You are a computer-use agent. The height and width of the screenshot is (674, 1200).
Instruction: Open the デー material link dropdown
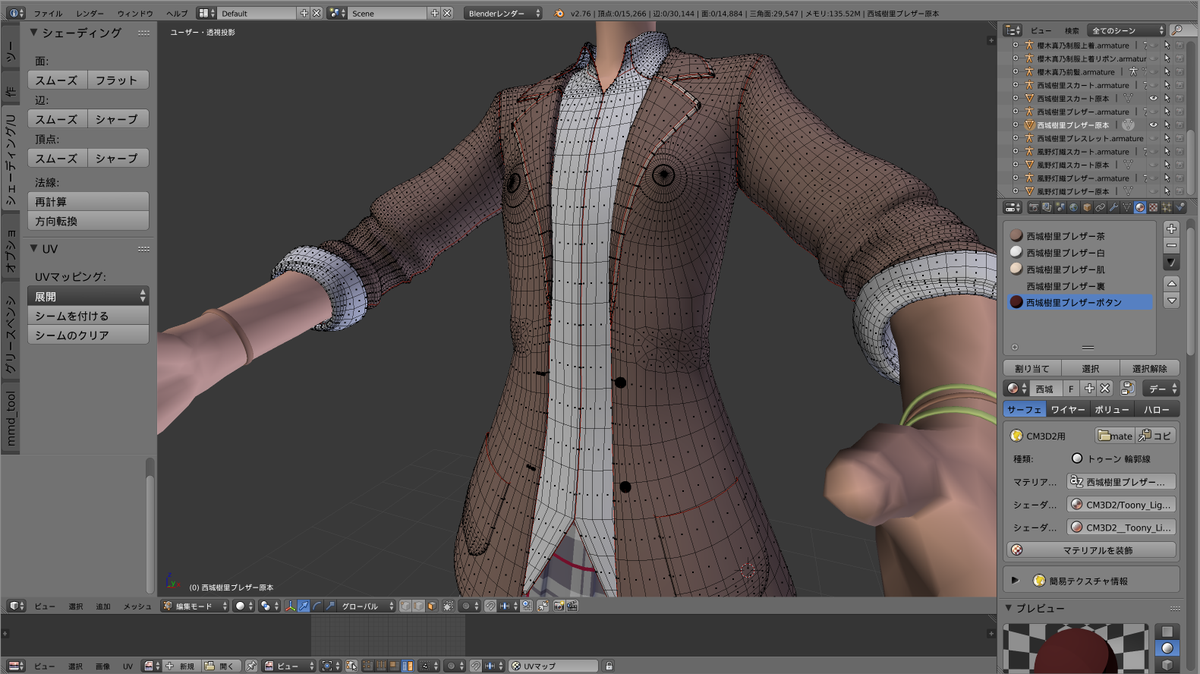click(1161, 388)
